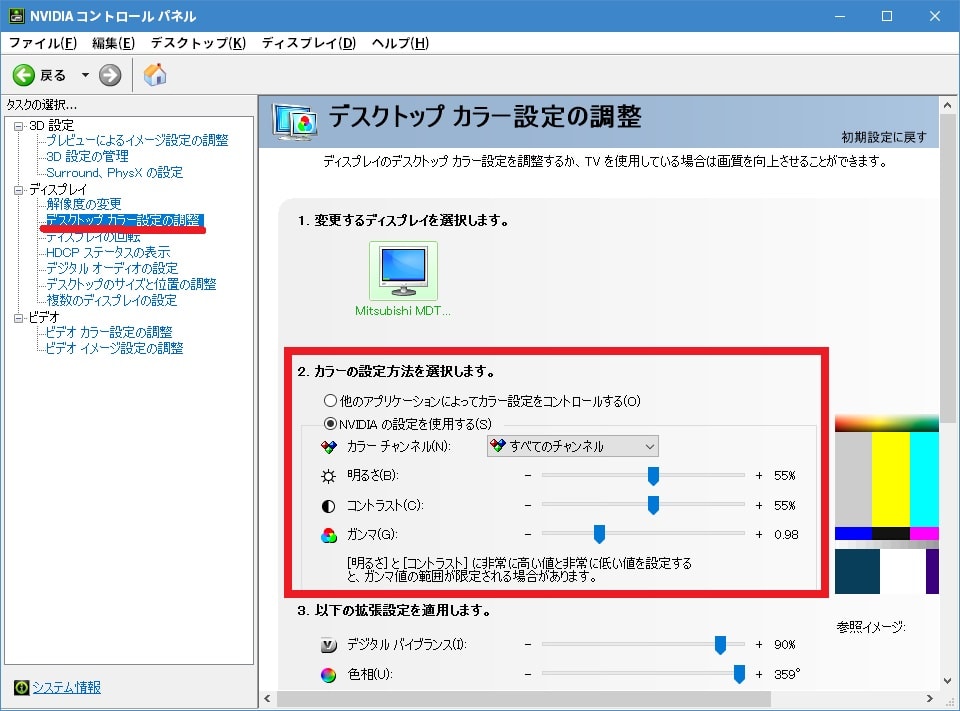Select ビデオ イメージ設定の調整 tree item

tap(114, 348)
